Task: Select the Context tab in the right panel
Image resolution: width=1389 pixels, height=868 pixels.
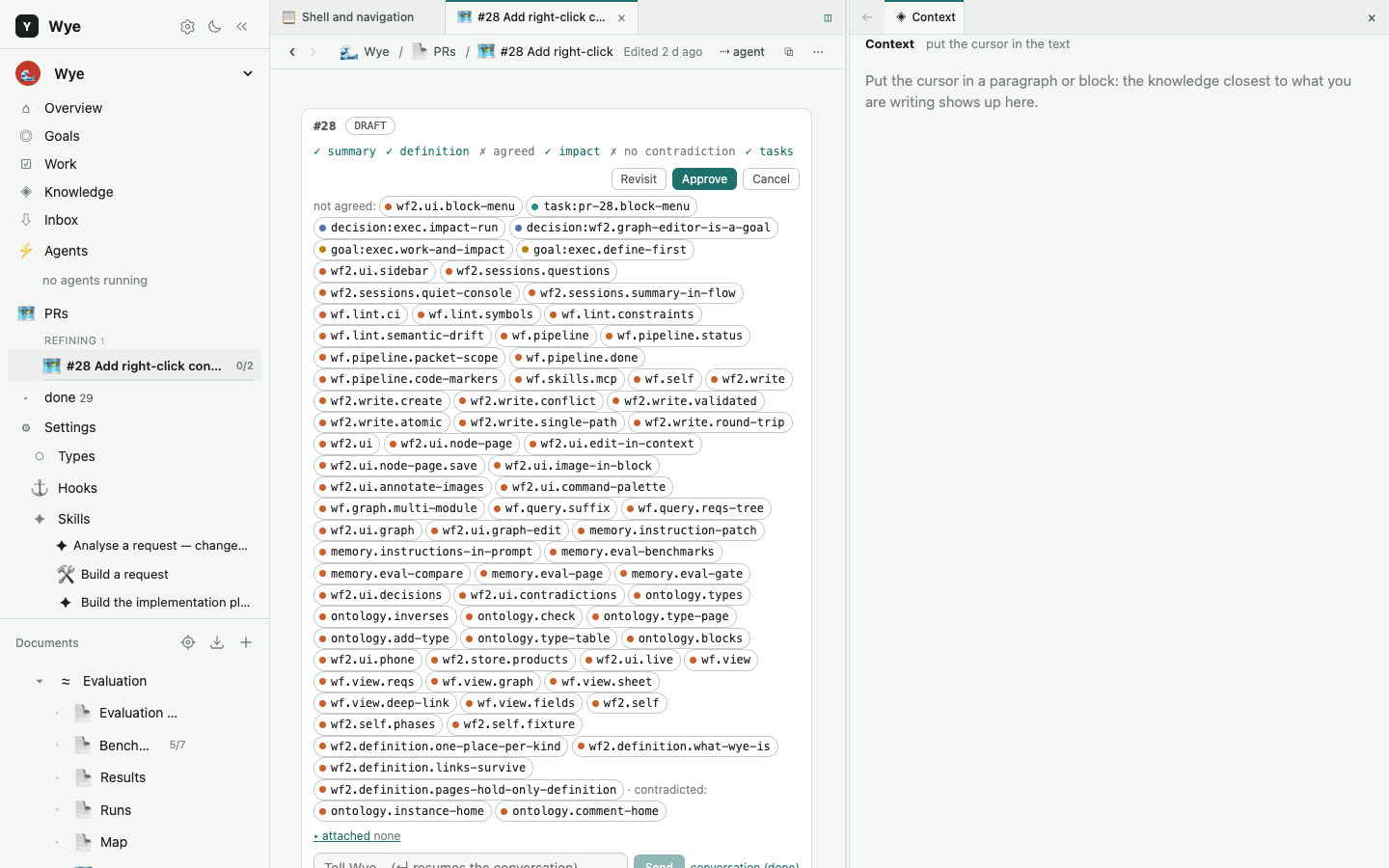Action: click(925, 17)
